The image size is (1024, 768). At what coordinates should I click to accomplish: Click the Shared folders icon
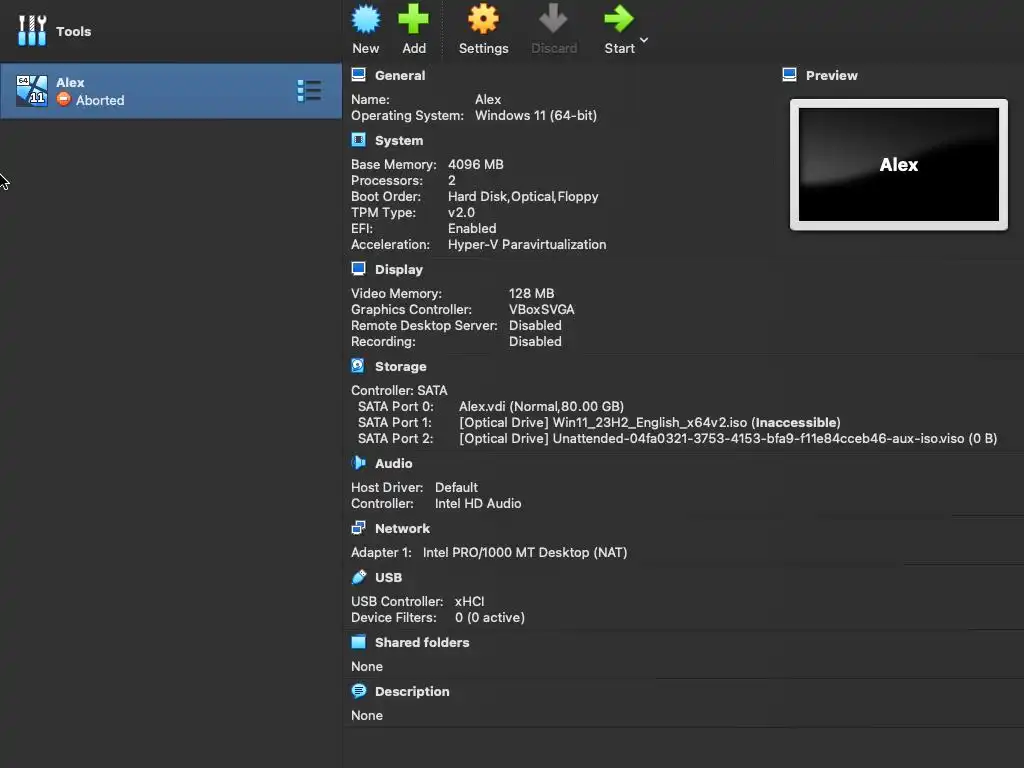point(359,641)
